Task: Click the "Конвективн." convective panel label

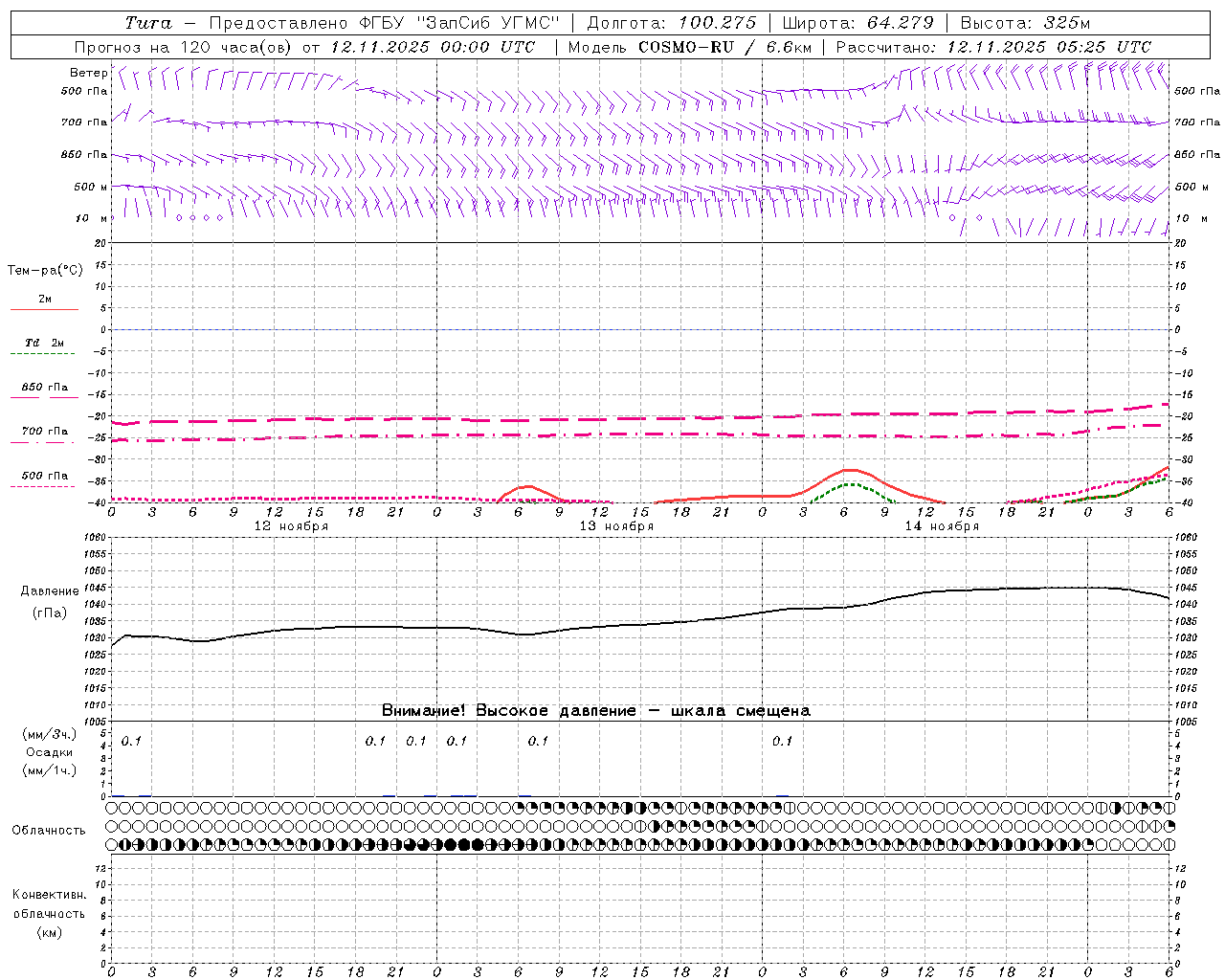Action: [50, 895]
